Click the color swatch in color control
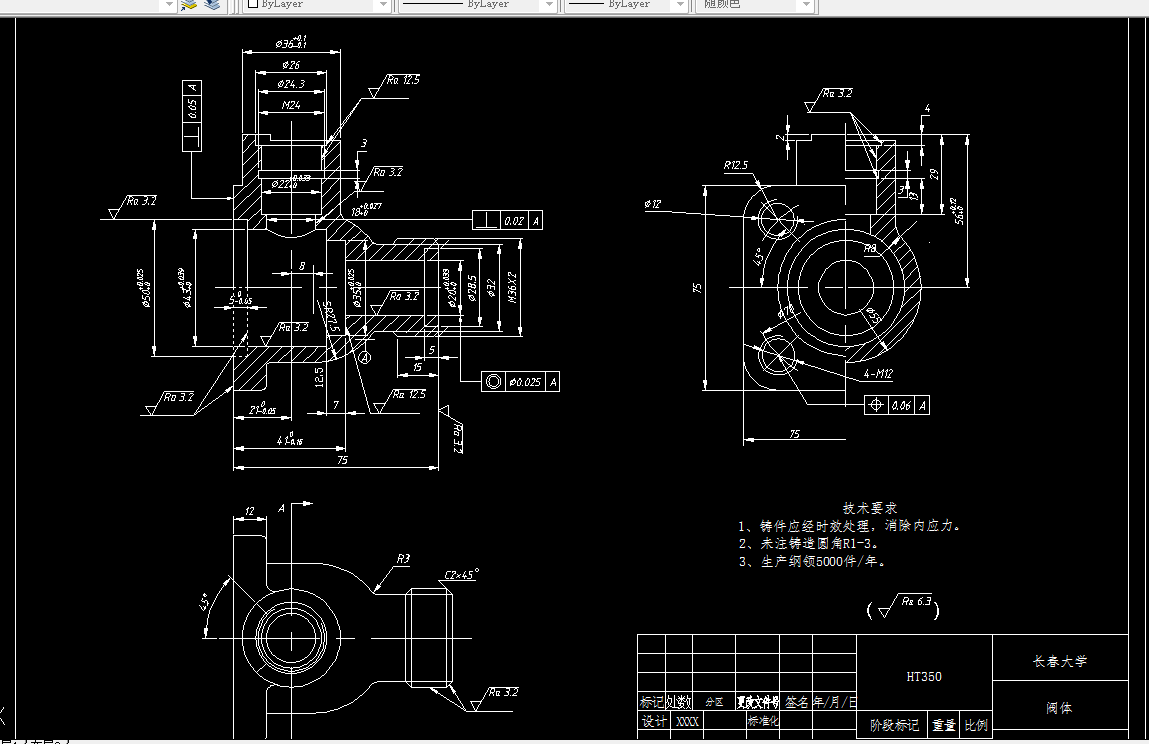The width and height of the screenshot is (1149, 744). [251, 6]
